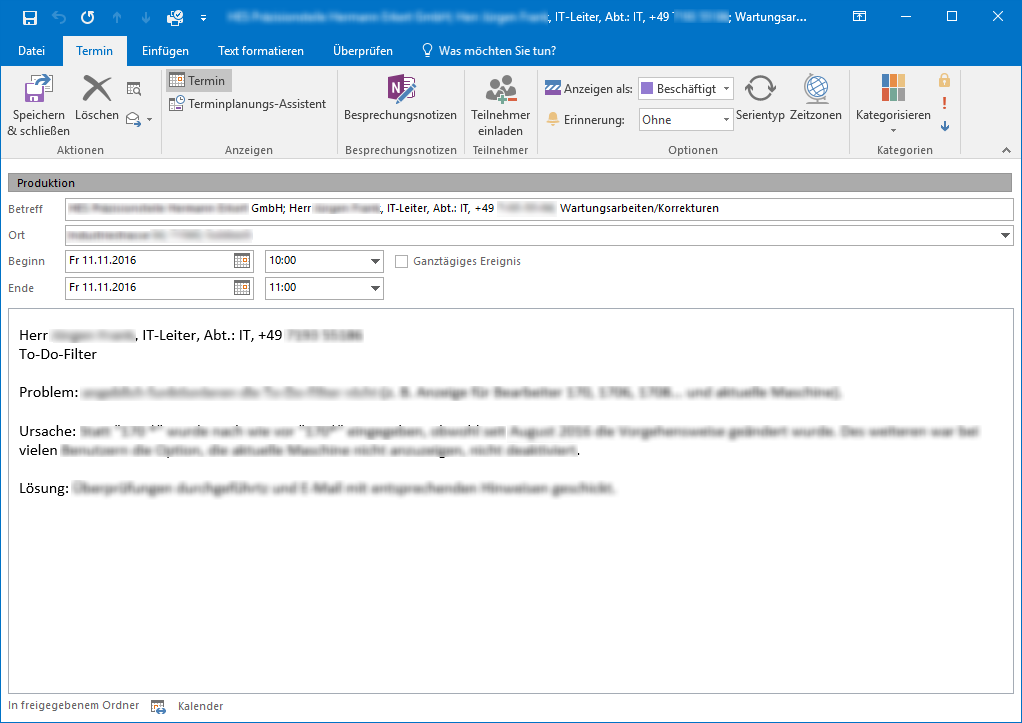The width and height of the screenshot is (1022, 723).
Task: Set low importance with blue down arrow
Action: 944,126
